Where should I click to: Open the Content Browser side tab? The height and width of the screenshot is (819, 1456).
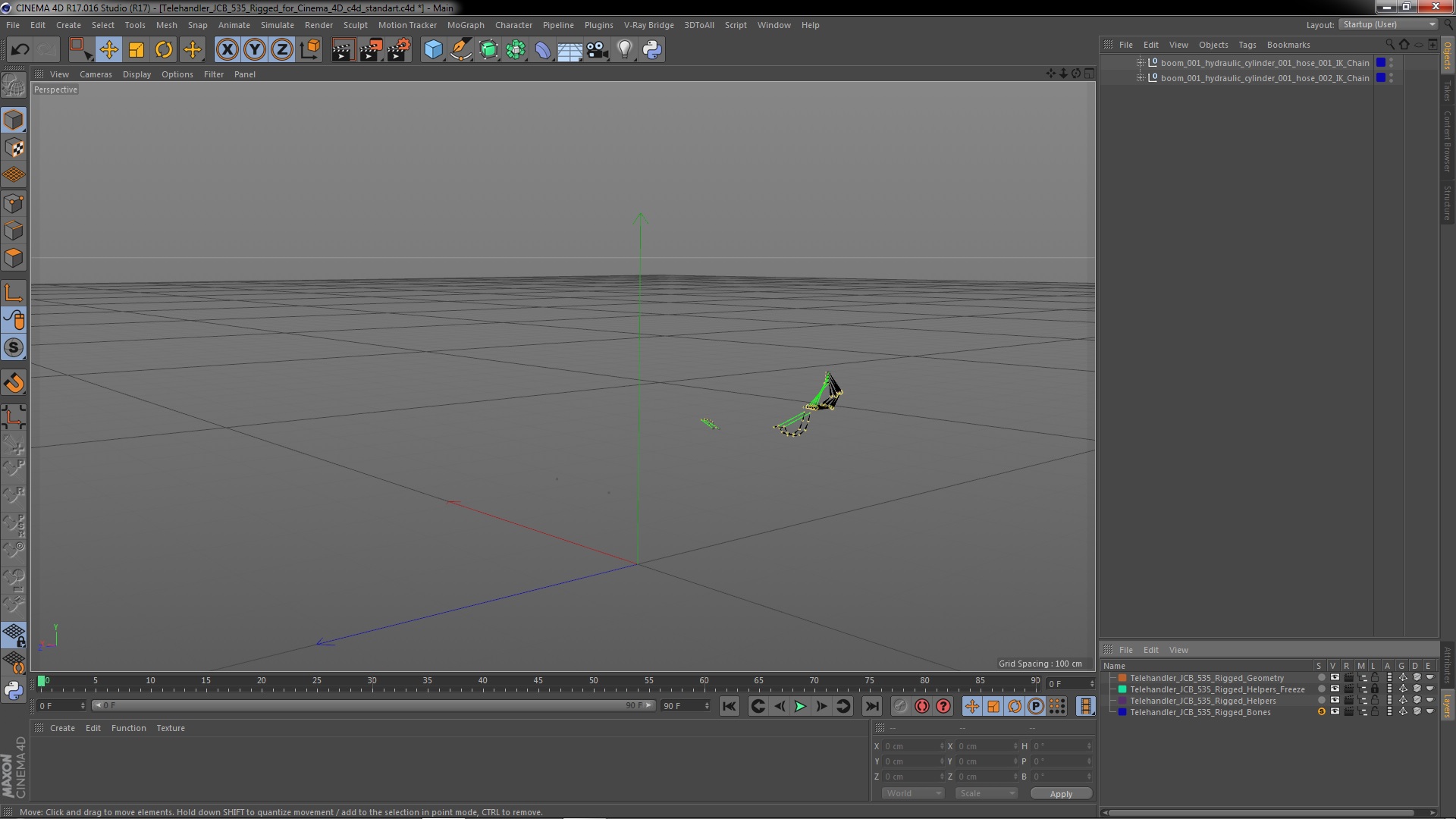point(1447,141)
